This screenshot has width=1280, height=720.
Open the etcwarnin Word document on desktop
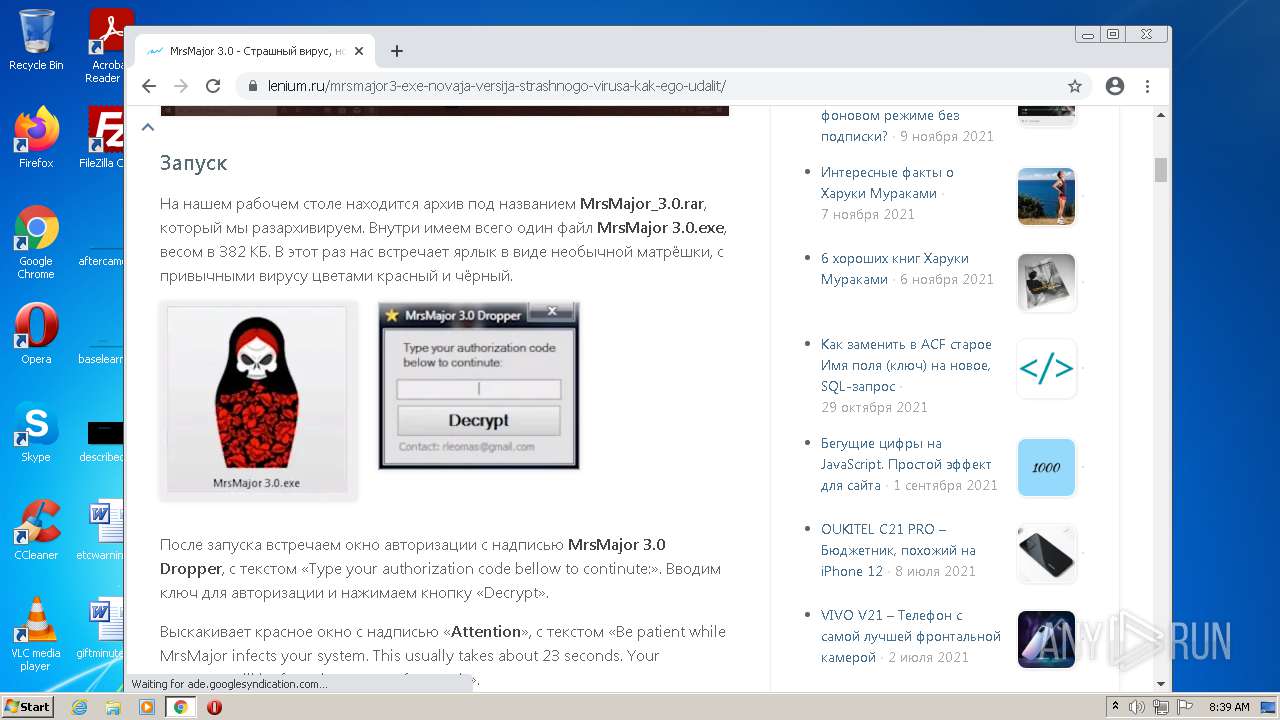100,530
